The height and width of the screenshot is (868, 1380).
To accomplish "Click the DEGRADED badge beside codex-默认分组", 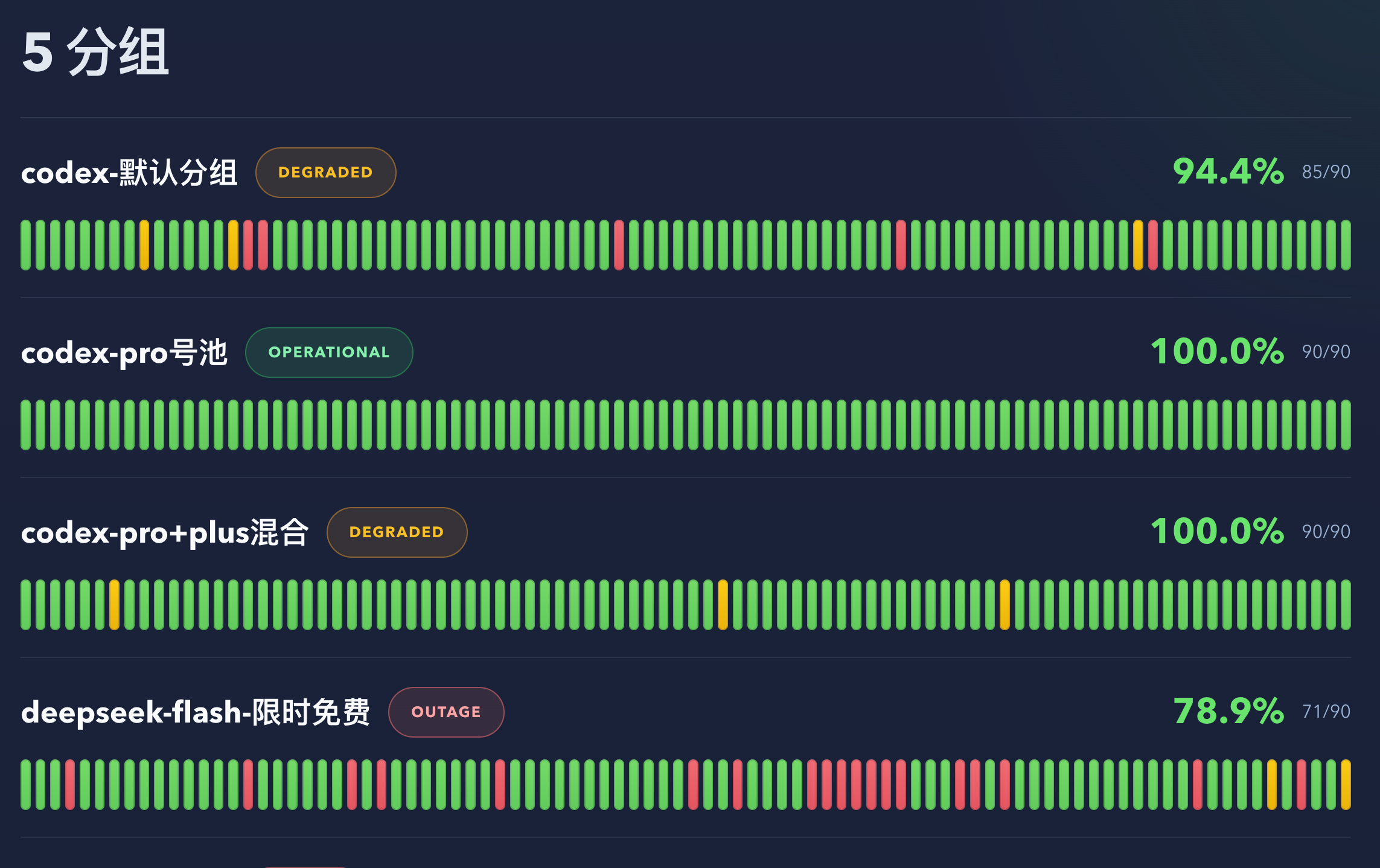I will (326, 173).
